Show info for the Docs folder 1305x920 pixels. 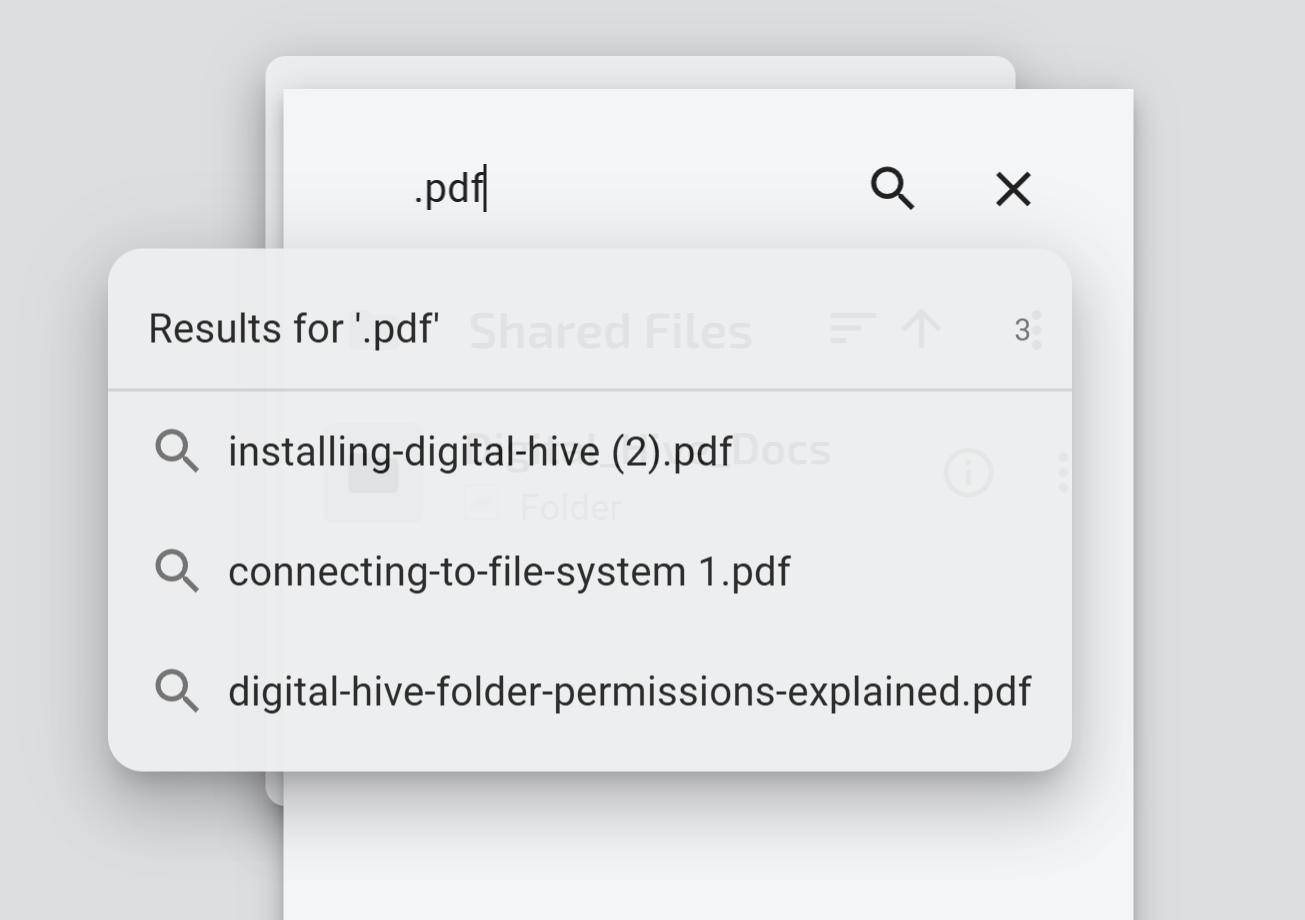(968, 472)
